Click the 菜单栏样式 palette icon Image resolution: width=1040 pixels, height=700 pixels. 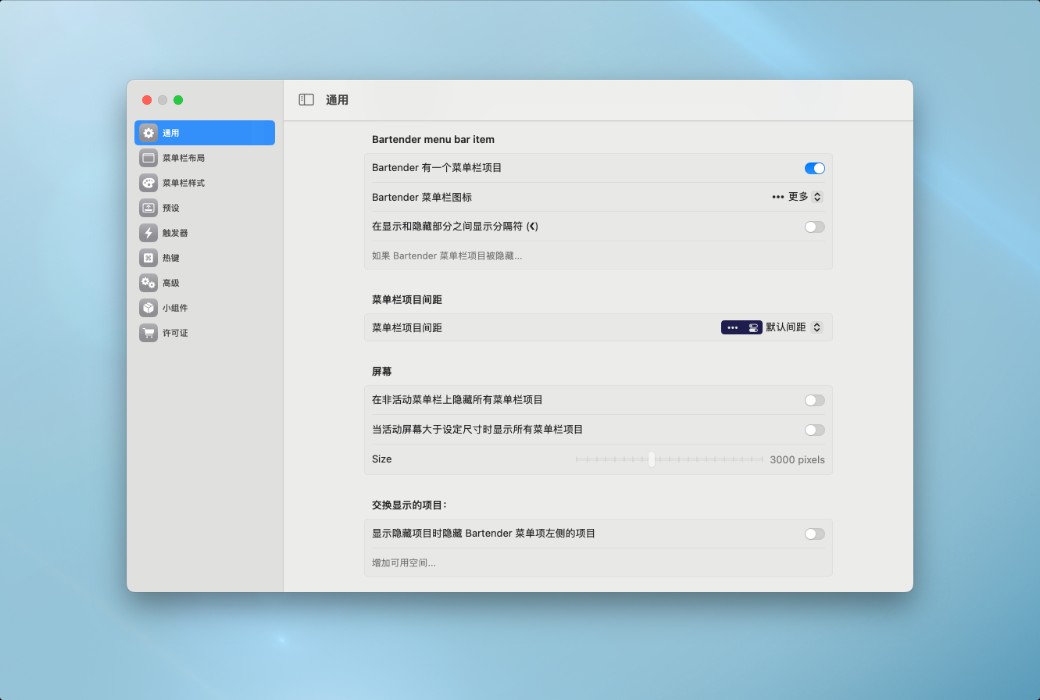[x=149, y=182]
